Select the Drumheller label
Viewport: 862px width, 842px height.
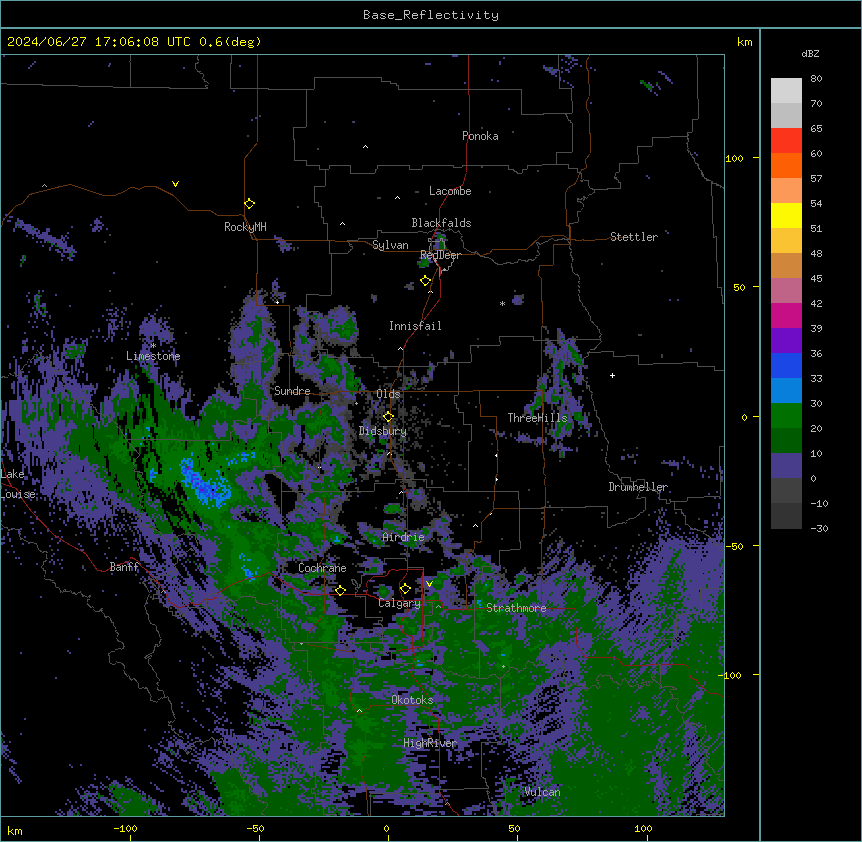pos(638,487)
